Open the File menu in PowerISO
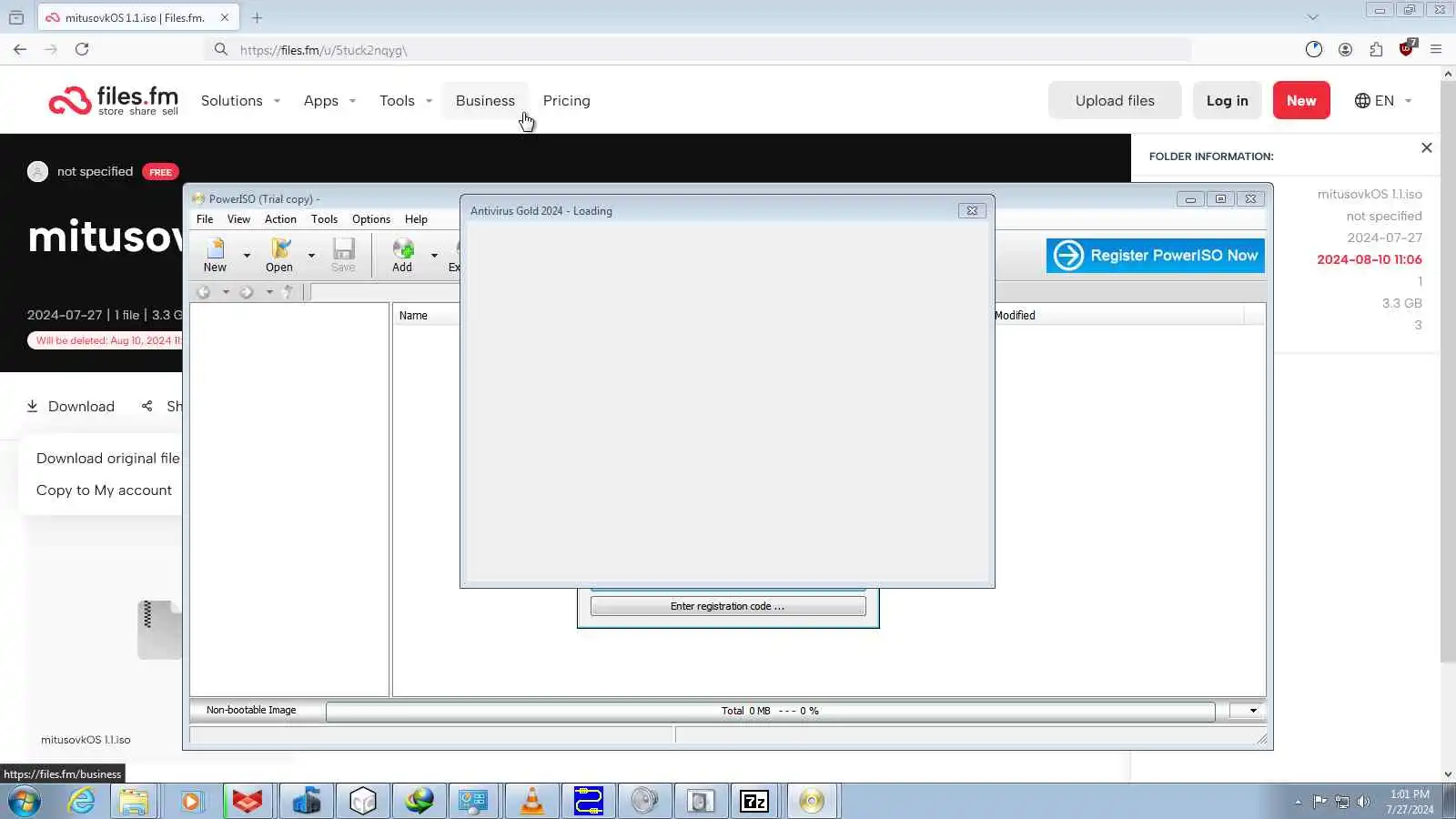Viewport: 1456px width, 819px height. (x=205, y=219)
